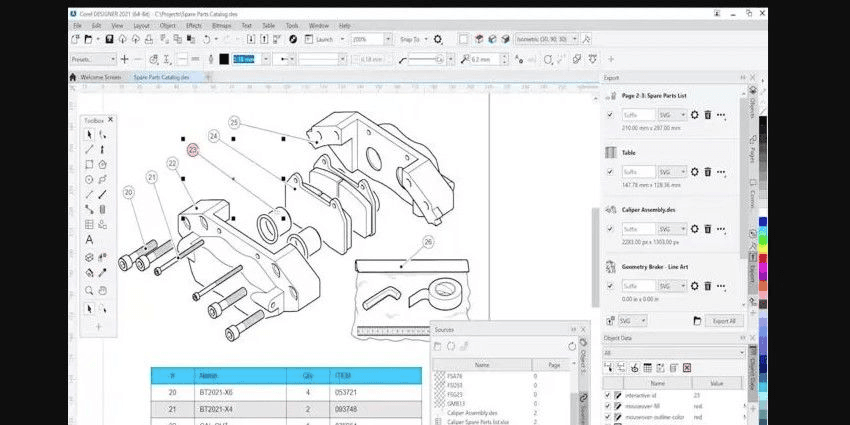Screen dimensions: 850x425
Task: Open settings gear for Caliper Assembly.des export
Action: [x=694, y=229]
